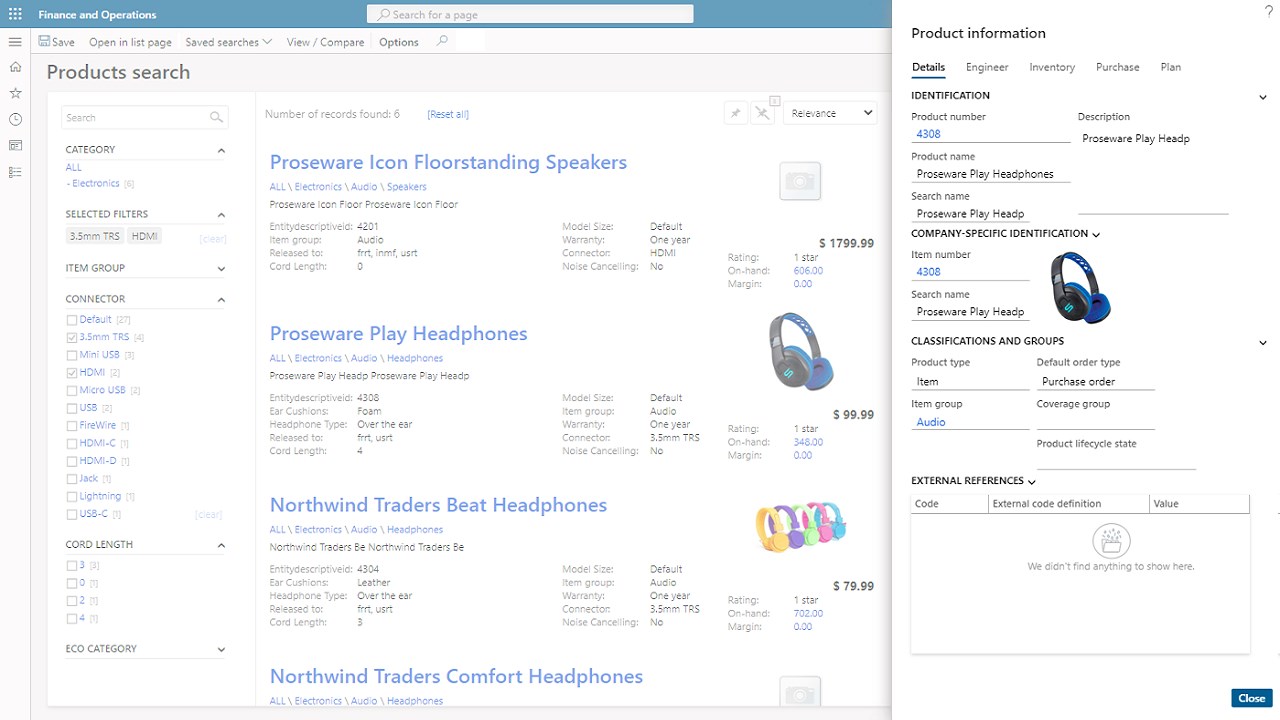Click the pin product icon
This screenshot has height=720, width=1280.
pos(735,113)
